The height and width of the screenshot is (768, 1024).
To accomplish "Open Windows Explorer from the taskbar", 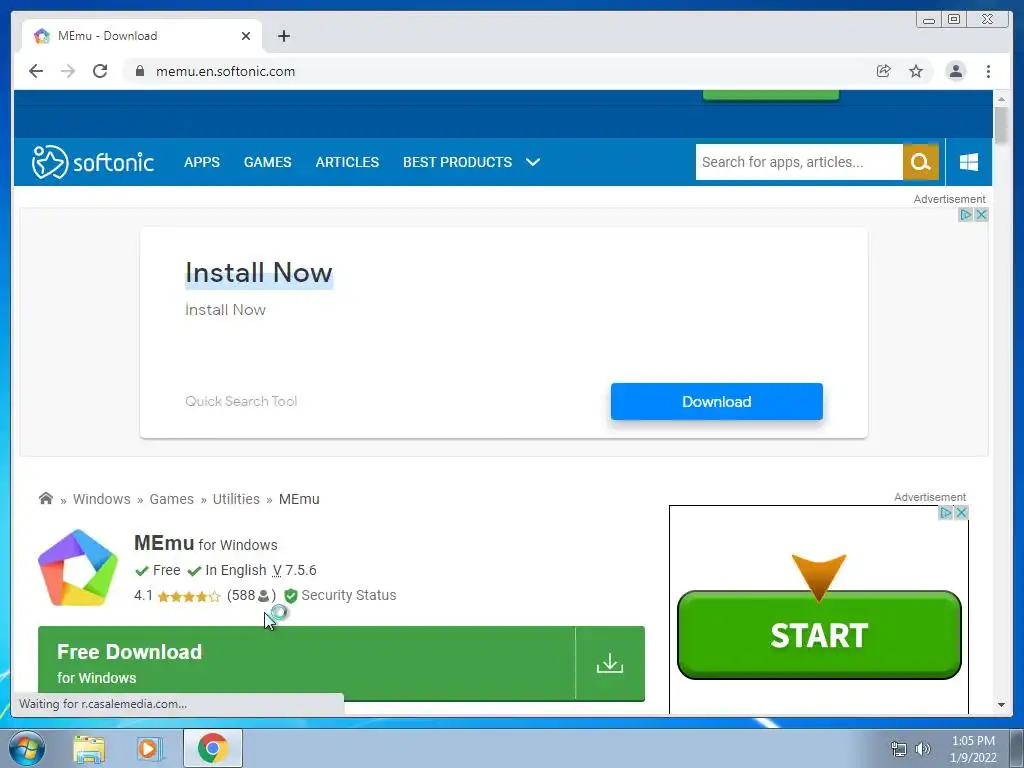I will click(x=89, y=749).
